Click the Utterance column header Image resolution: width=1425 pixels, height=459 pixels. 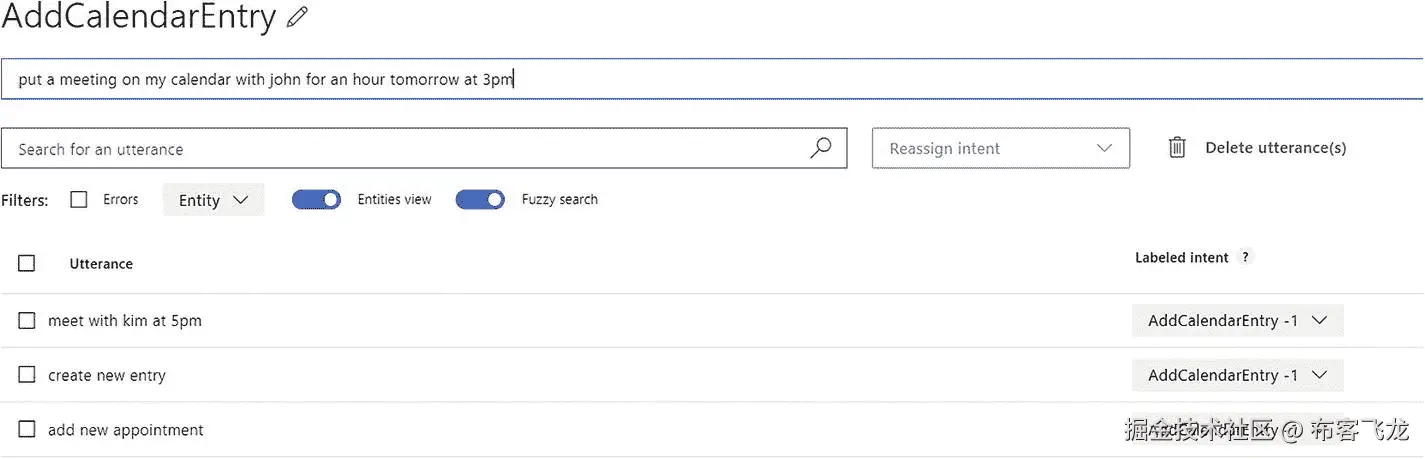(x=101, y=264)
